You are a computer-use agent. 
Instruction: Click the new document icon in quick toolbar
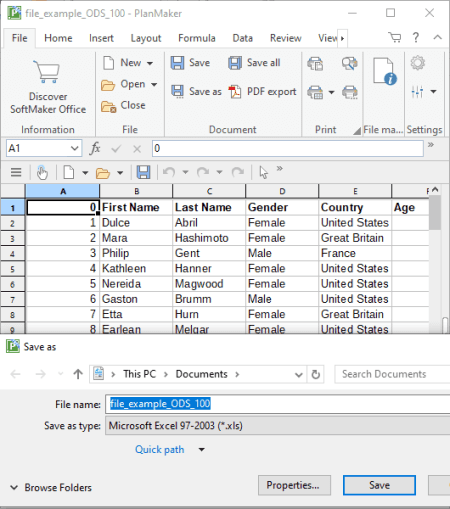click(x=69, y=172)
